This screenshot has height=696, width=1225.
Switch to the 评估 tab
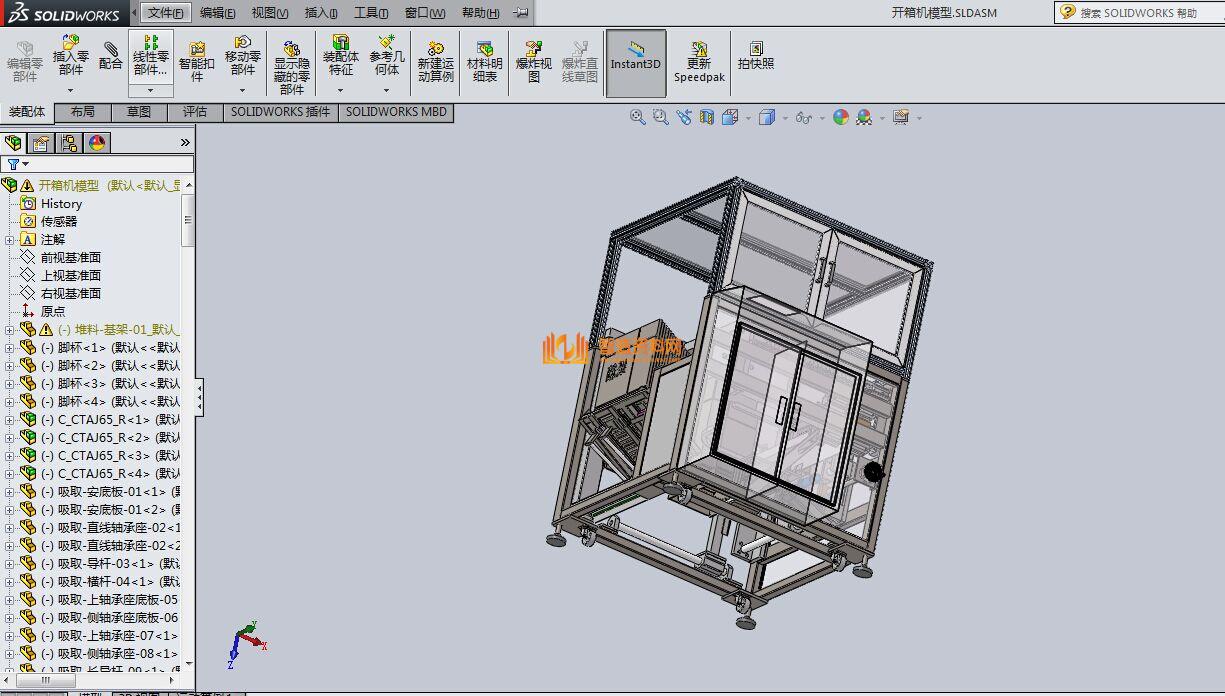tap(194, 112)
